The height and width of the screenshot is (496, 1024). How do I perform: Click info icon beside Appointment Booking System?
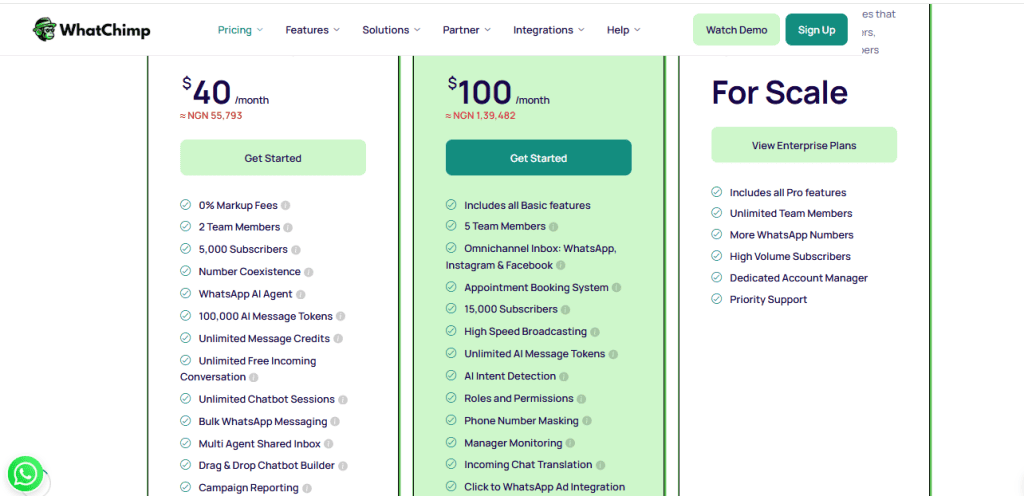[x=617, y=288]
